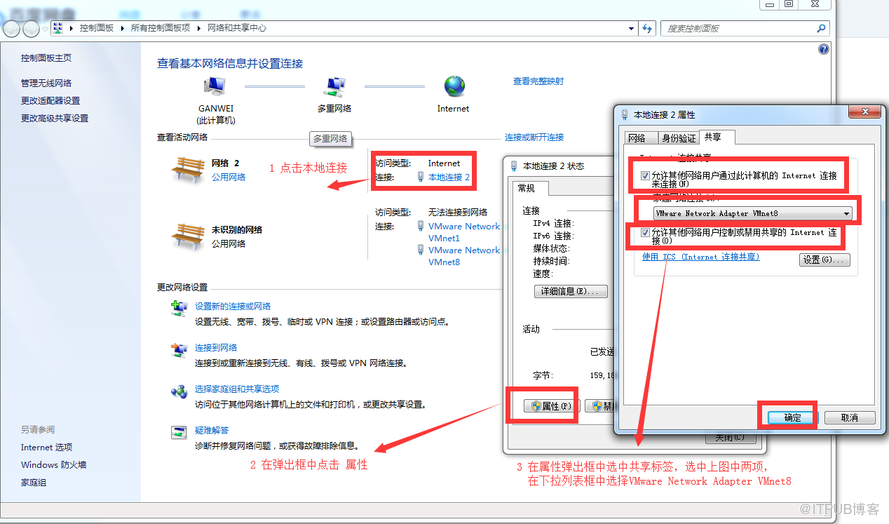
Task: Click the 疑难解答 link
Action: pyautogui.click(x=211, y=430)
